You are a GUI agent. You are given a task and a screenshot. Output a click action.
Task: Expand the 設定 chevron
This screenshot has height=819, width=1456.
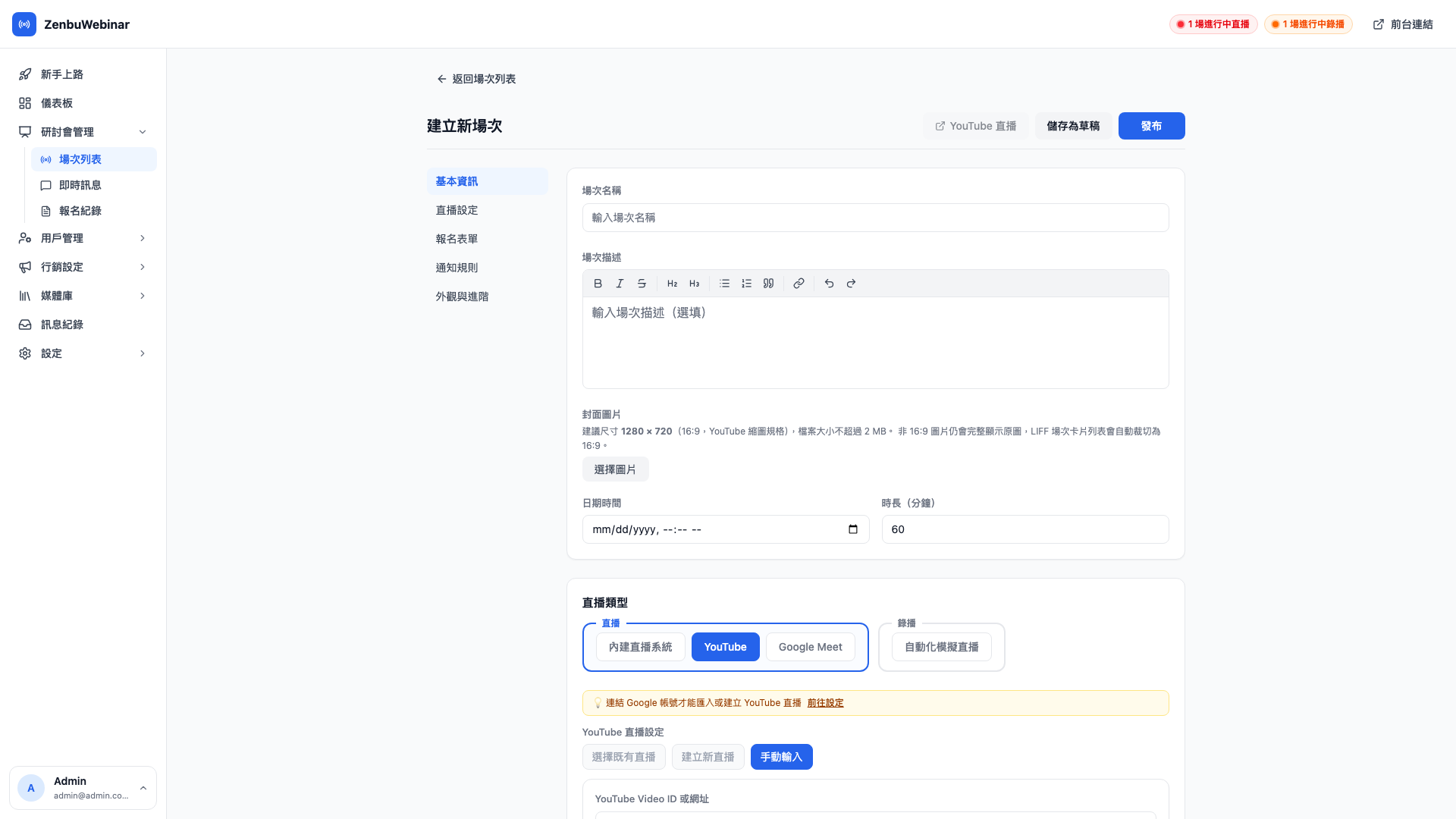143,353
